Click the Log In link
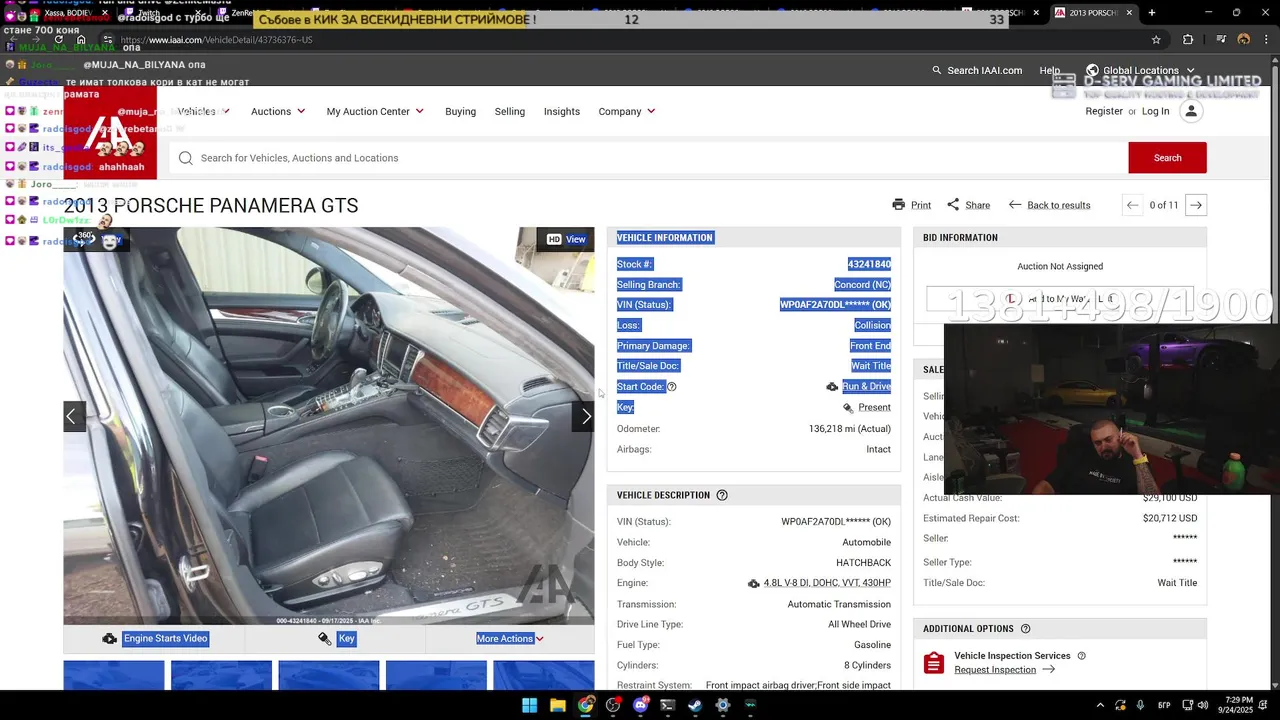Viewport: 1280px width, 720px height. tap(1155, 111)
